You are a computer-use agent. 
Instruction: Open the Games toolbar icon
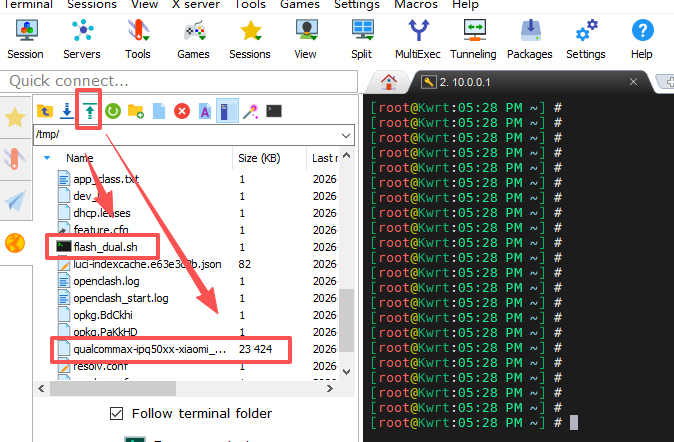194,39
